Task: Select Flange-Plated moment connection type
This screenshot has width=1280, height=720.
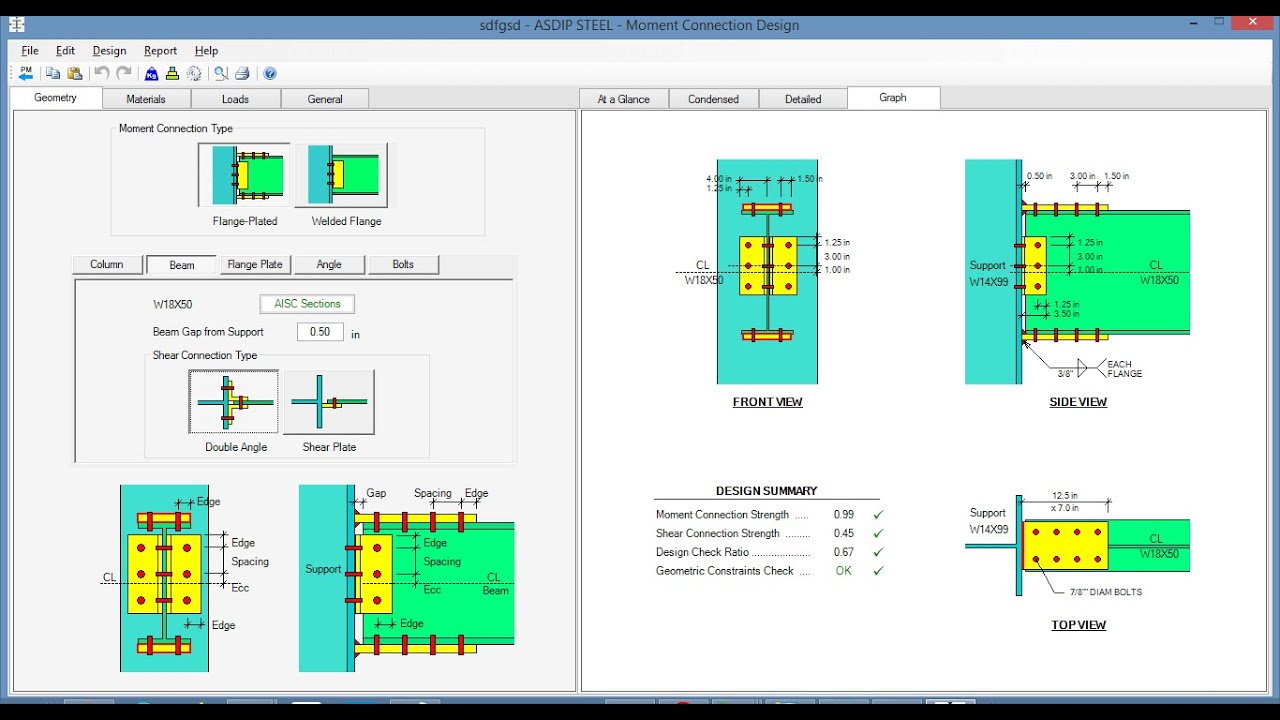Action: click(x=245, y=175)
